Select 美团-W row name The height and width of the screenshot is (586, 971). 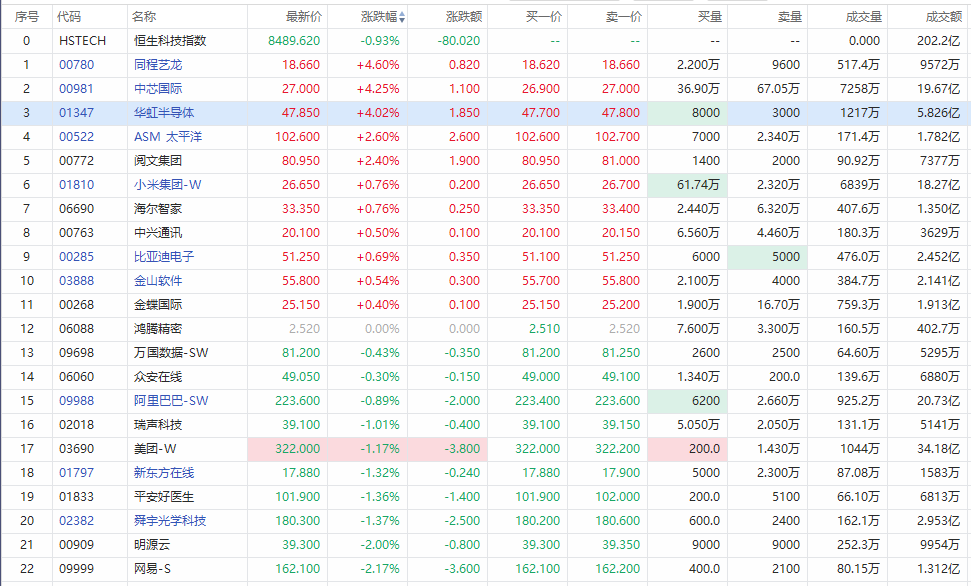coord(155,449)
